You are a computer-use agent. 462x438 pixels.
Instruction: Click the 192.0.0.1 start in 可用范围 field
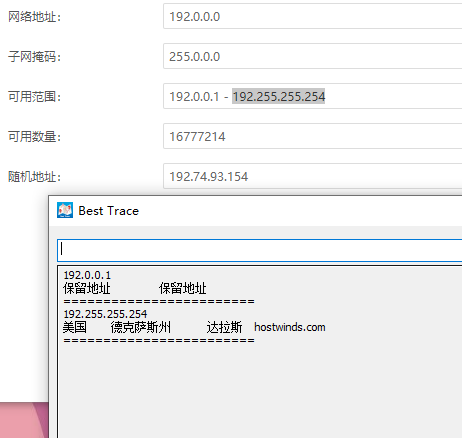pyautogui.click(x=194, y=97)
